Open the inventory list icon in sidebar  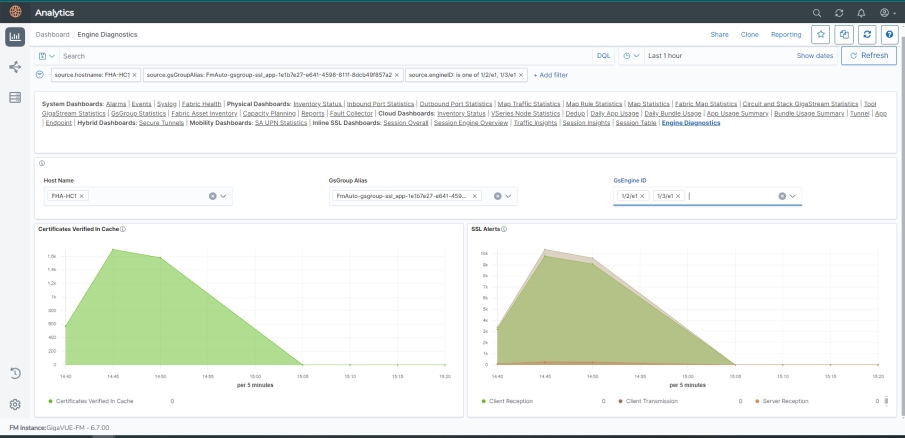[15, 97]
